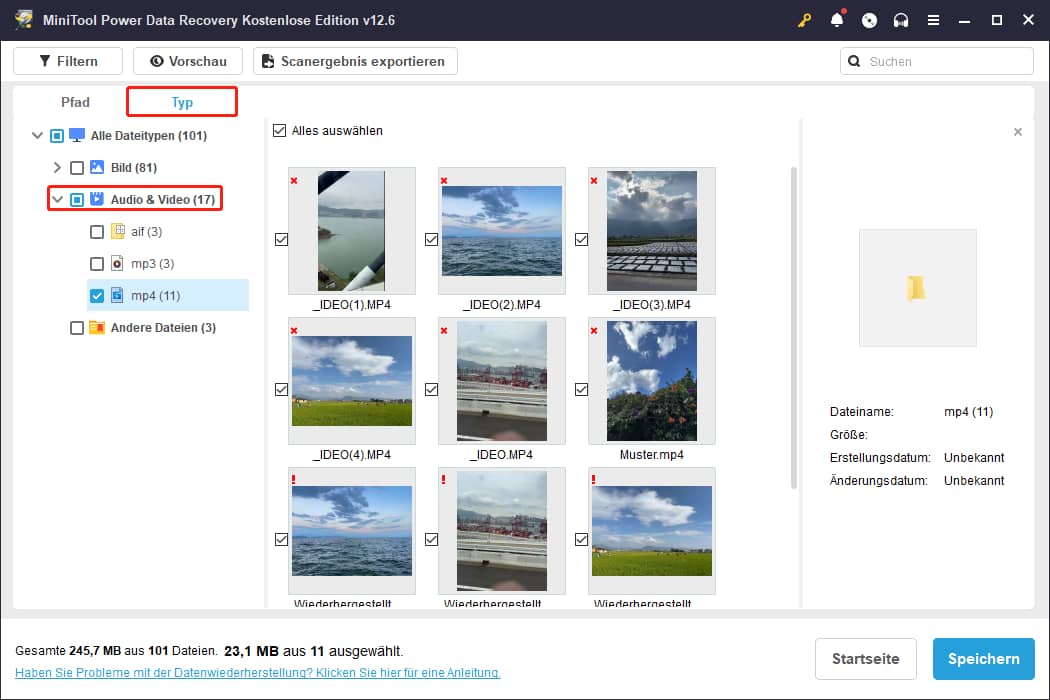Click the mp3 file type icon
Image resolution: width=1050 pixels, height=700 pixels.
[117, 264]
